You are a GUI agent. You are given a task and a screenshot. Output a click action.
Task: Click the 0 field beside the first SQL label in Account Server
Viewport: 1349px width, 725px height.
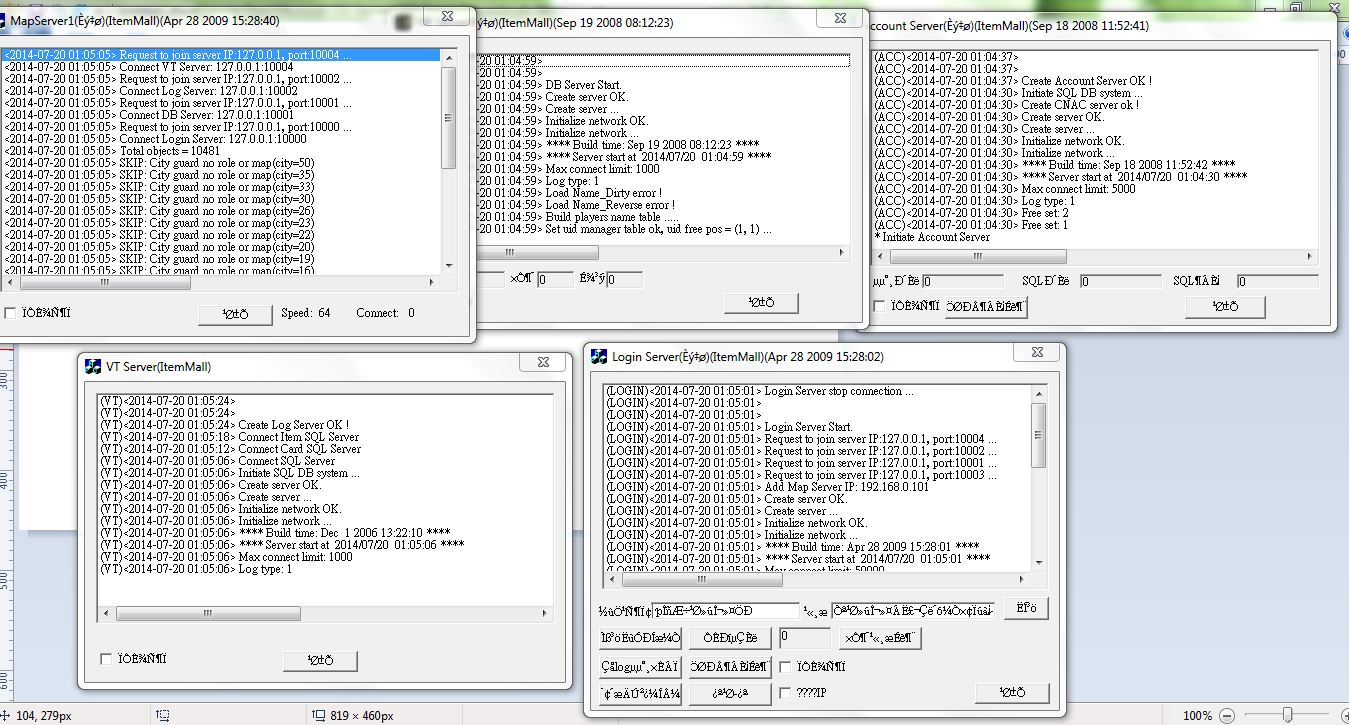point(1119,282)
